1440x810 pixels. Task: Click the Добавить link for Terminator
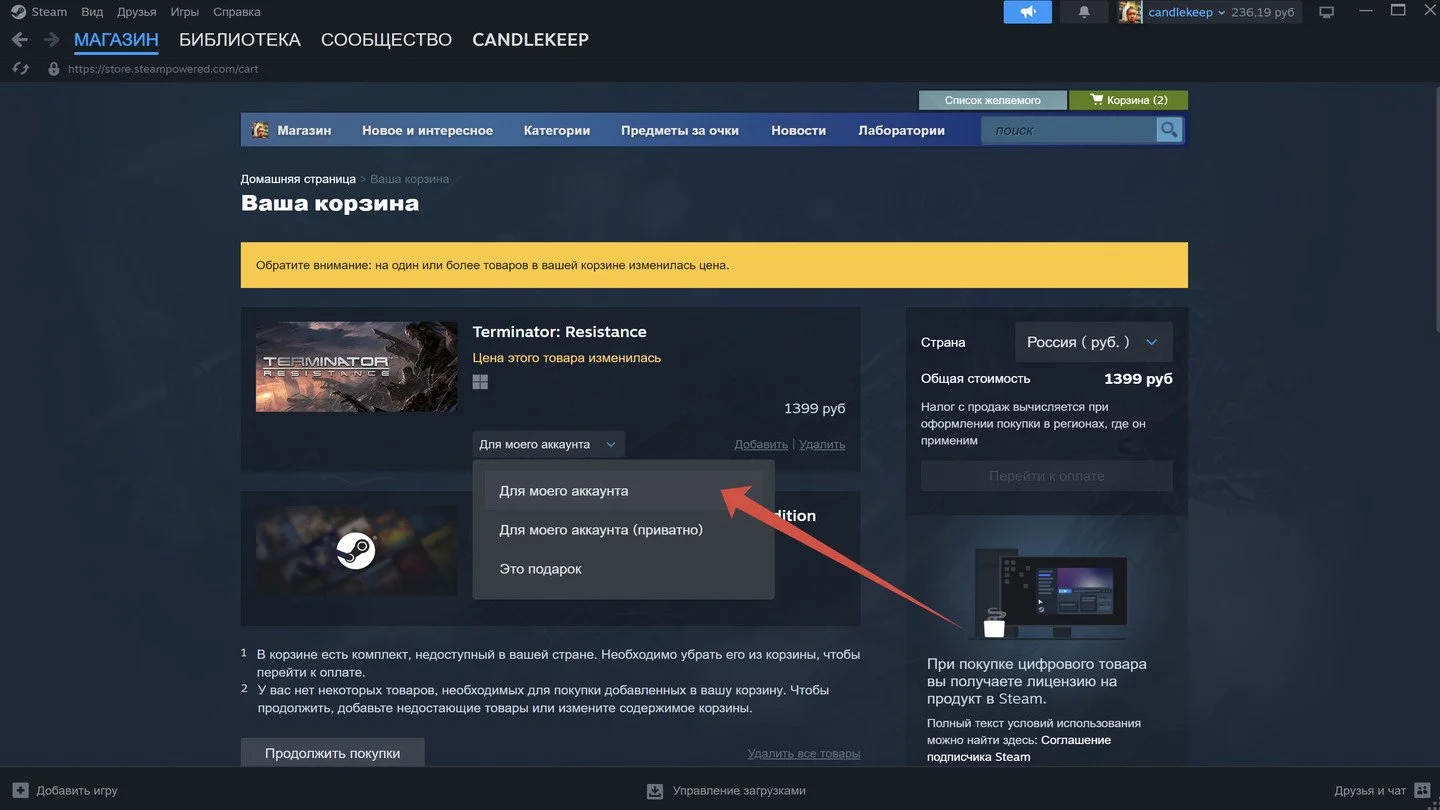point(761,444)
